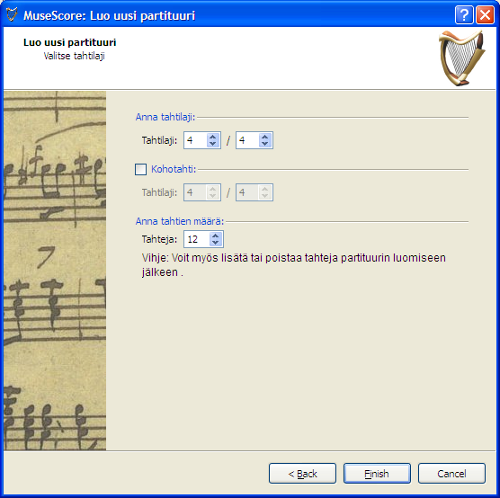This screenshot has width=500, height=498.
Task: Increase the time signature denominator
Action: pyautogui.click(x=265, y=137)
